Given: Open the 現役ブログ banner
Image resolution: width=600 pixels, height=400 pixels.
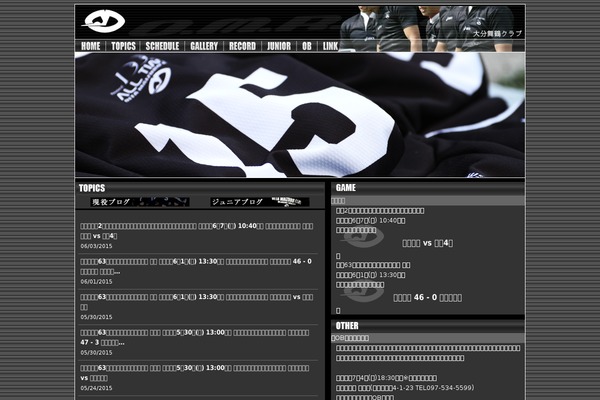Looking at the screenshot, I should coord(140,202).
